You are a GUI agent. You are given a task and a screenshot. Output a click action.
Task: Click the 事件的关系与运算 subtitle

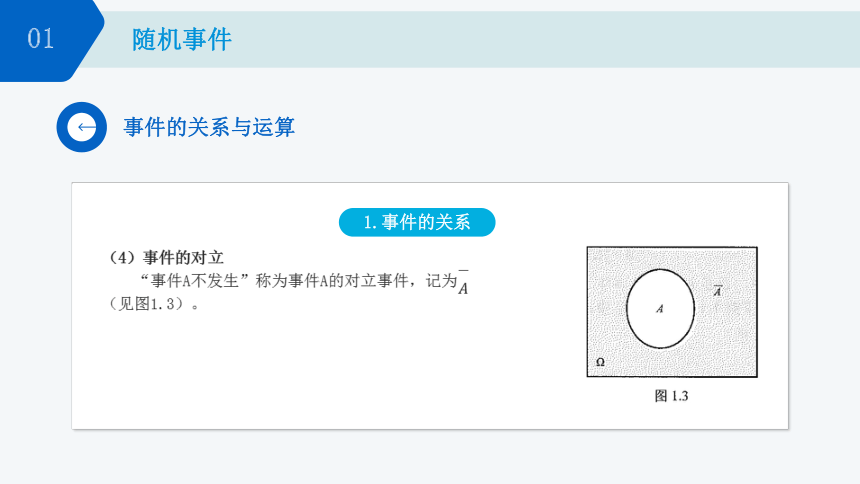click(209, 127)
